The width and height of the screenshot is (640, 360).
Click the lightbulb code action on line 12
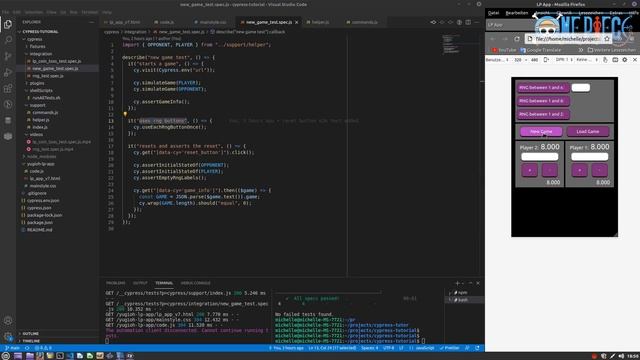click(125, 114)
